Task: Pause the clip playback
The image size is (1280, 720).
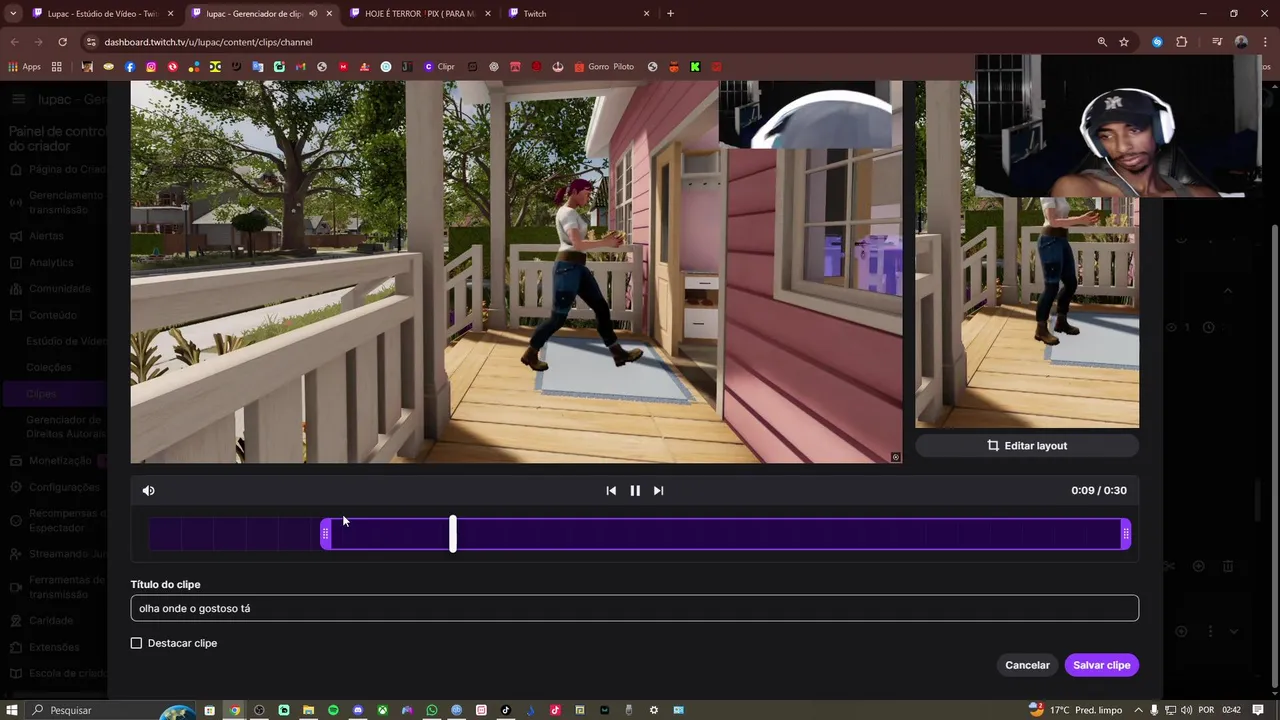Action: pyautogui.click(x=635, y=490)
